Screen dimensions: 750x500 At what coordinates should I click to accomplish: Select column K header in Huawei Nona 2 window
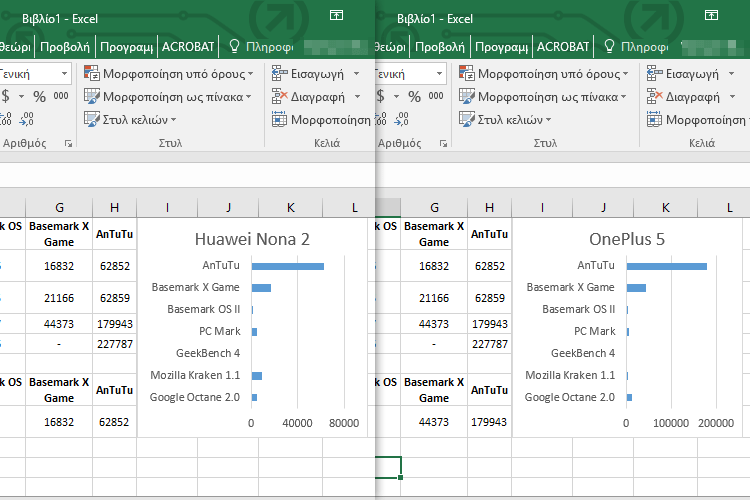(x=290, y=207)
